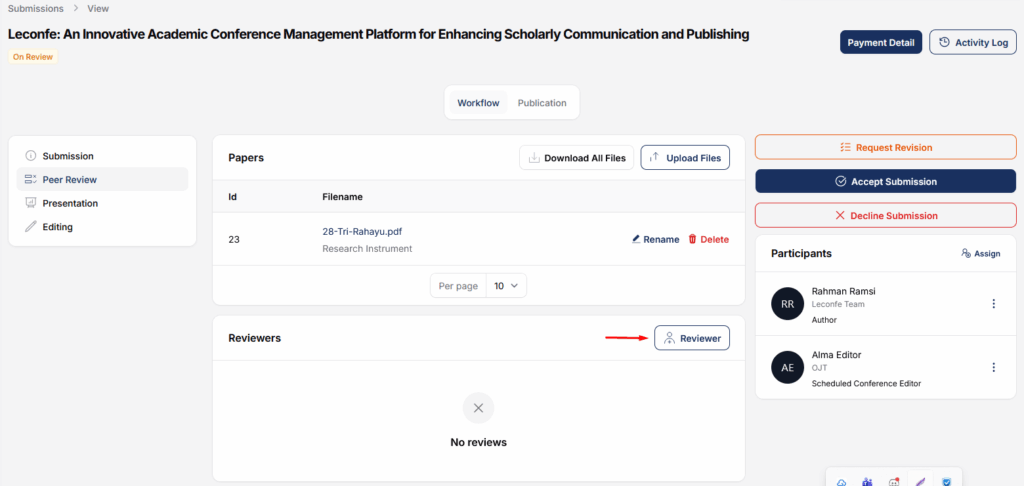This screenshot has width=1024, height=486.
Task: Click the Assign participant icon
Action: (966, 254)
